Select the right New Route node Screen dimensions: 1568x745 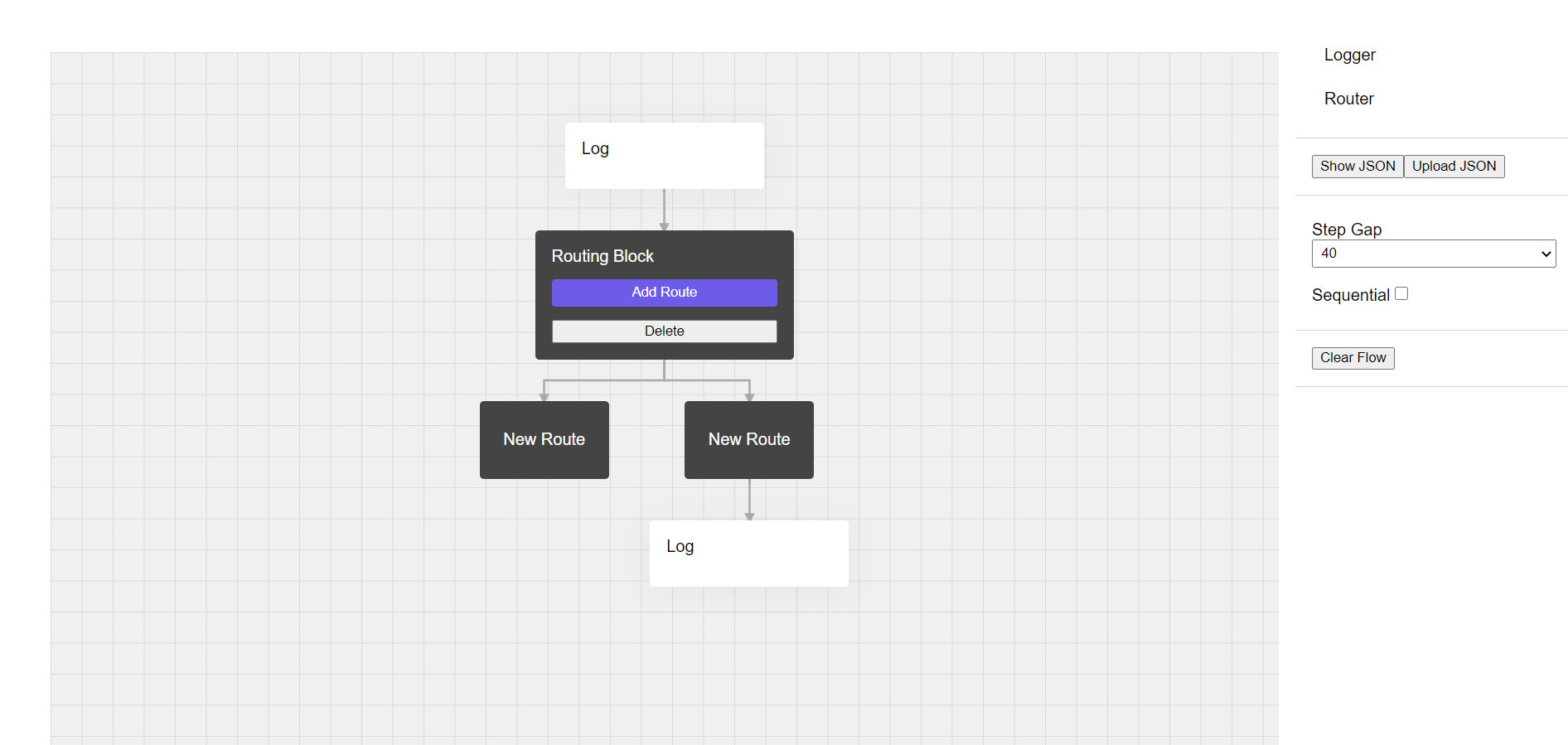748,440
